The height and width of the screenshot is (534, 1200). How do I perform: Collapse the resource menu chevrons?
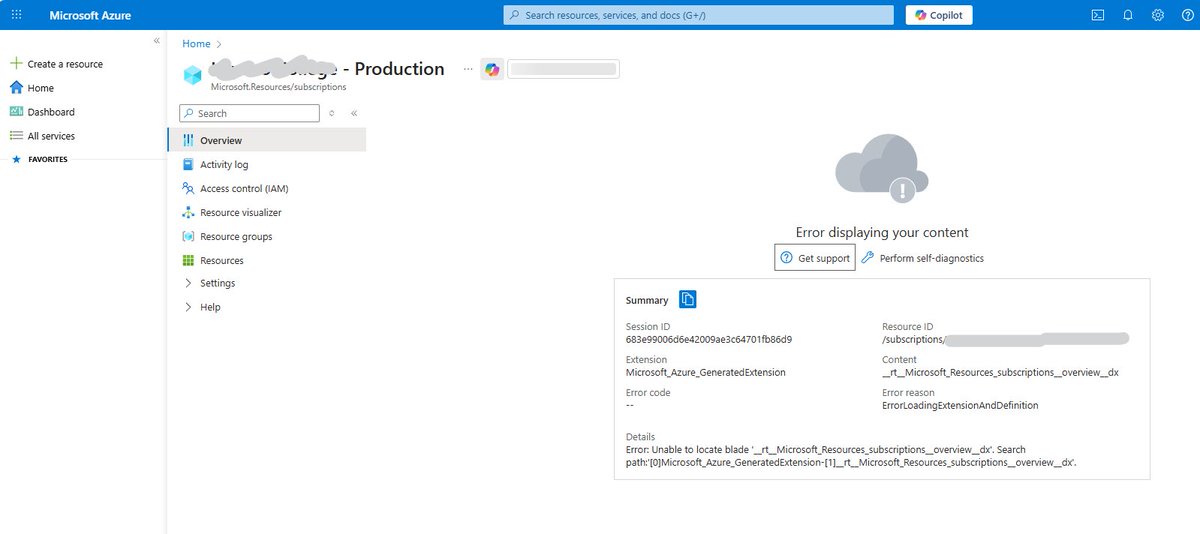(x=354, y=113)
